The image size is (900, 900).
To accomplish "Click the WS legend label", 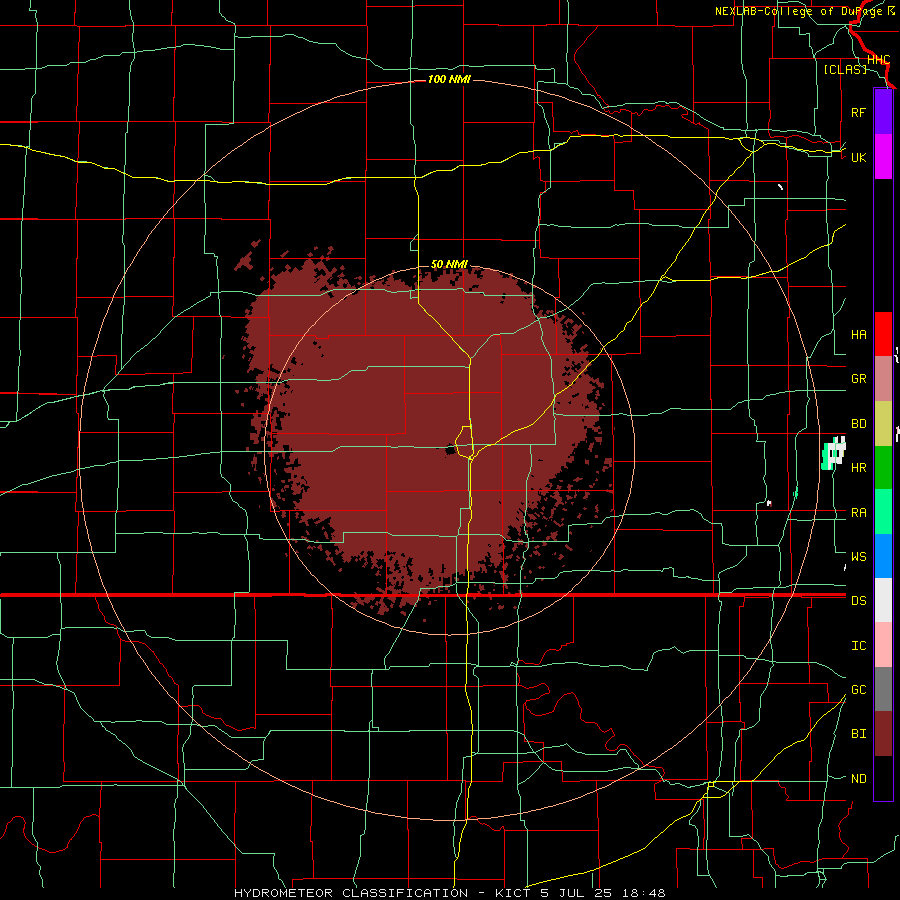I will click(x=858, y=557).
